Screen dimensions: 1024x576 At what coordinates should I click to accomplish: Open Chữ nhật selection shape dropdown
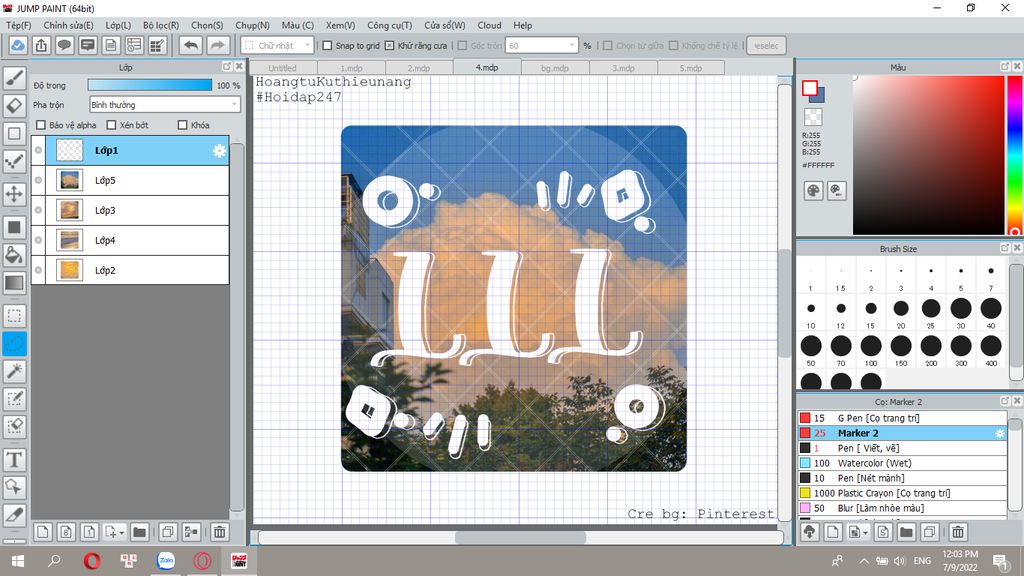[x=278, y=46]
